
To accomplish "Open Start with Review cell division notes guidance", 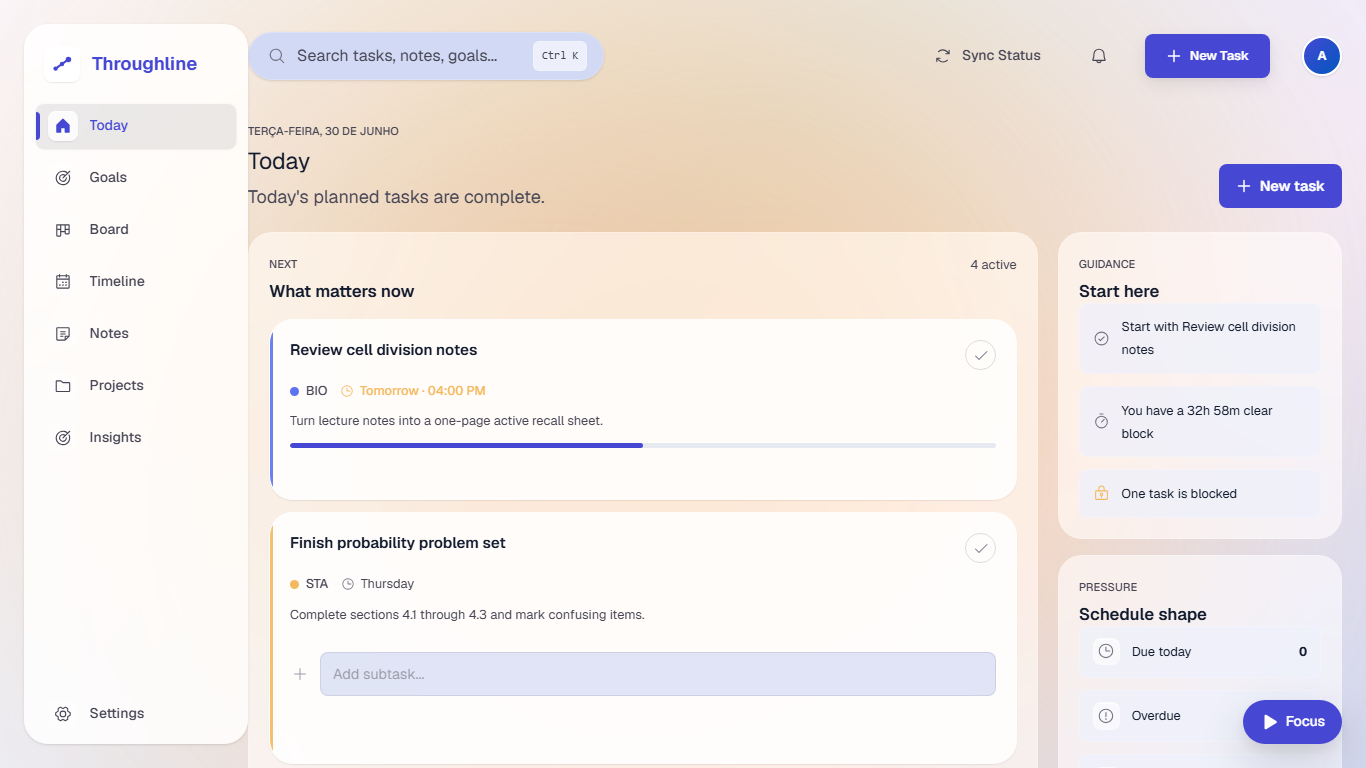I will [x=1200, y=339].
